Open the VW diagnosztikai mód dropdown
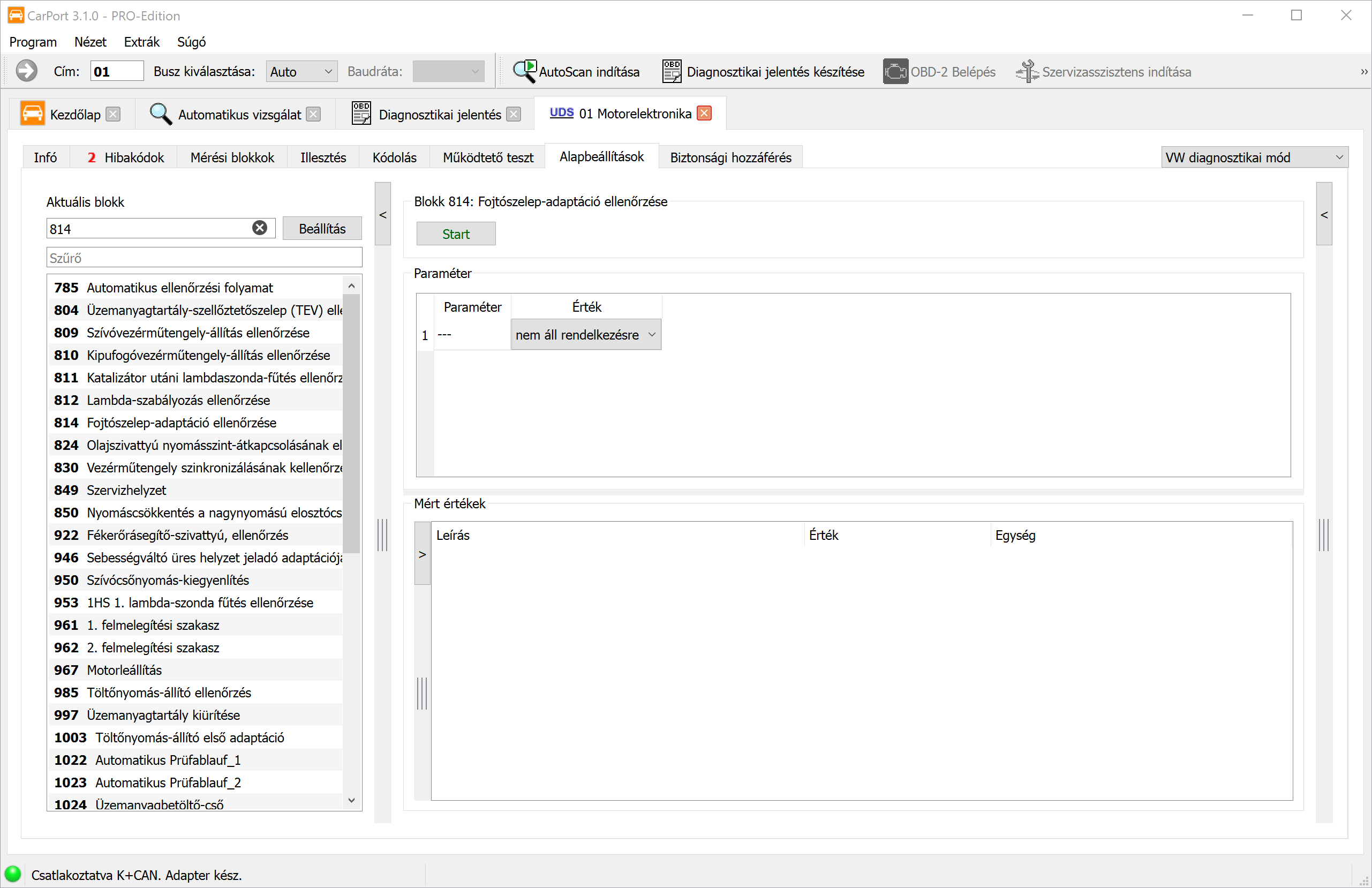 pyautogui.click(x=1254, y=157)
